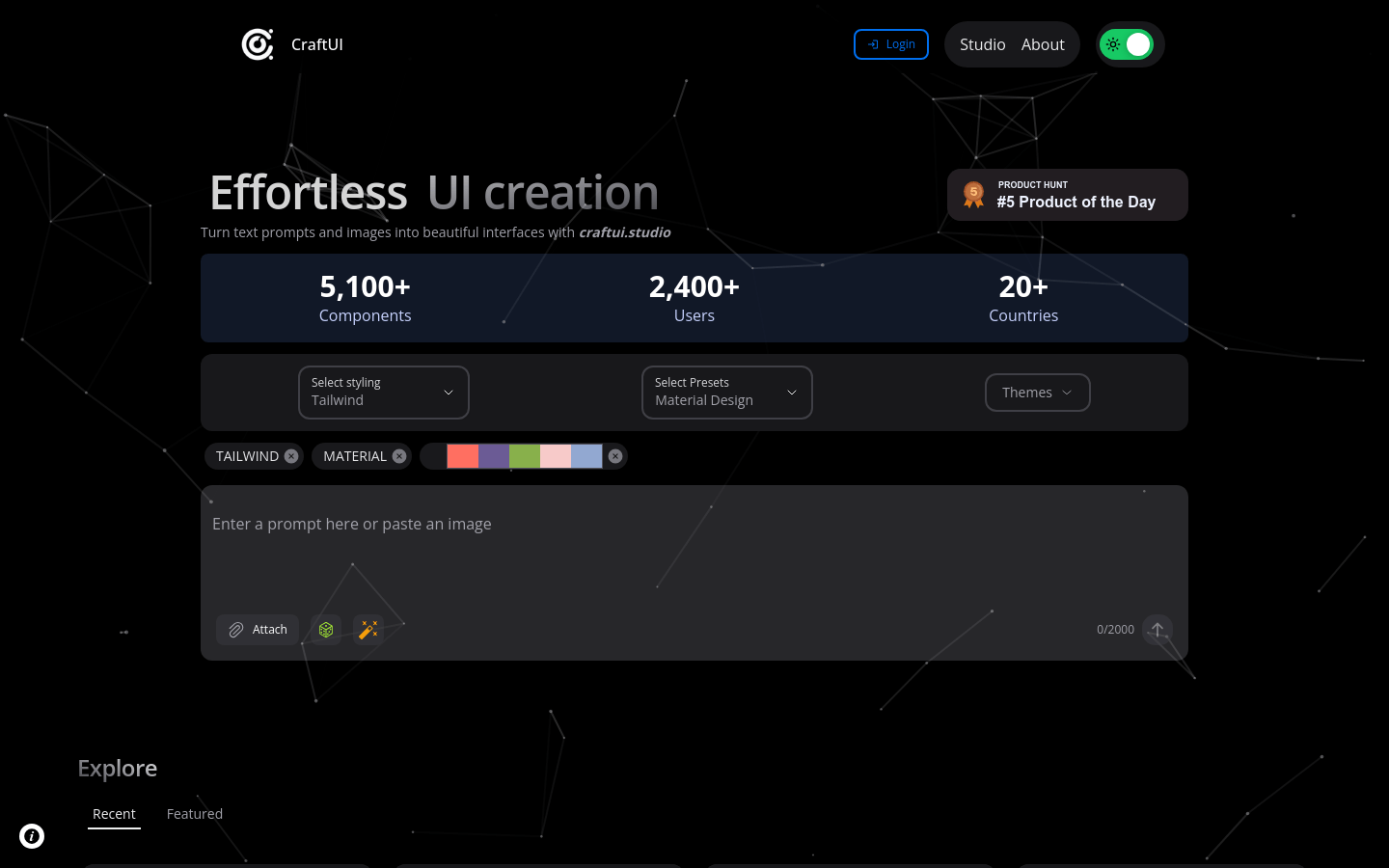Screen dimensions: 1389x868
Task: Toggle the light/dark theme switch
Action: (1127, 44)
